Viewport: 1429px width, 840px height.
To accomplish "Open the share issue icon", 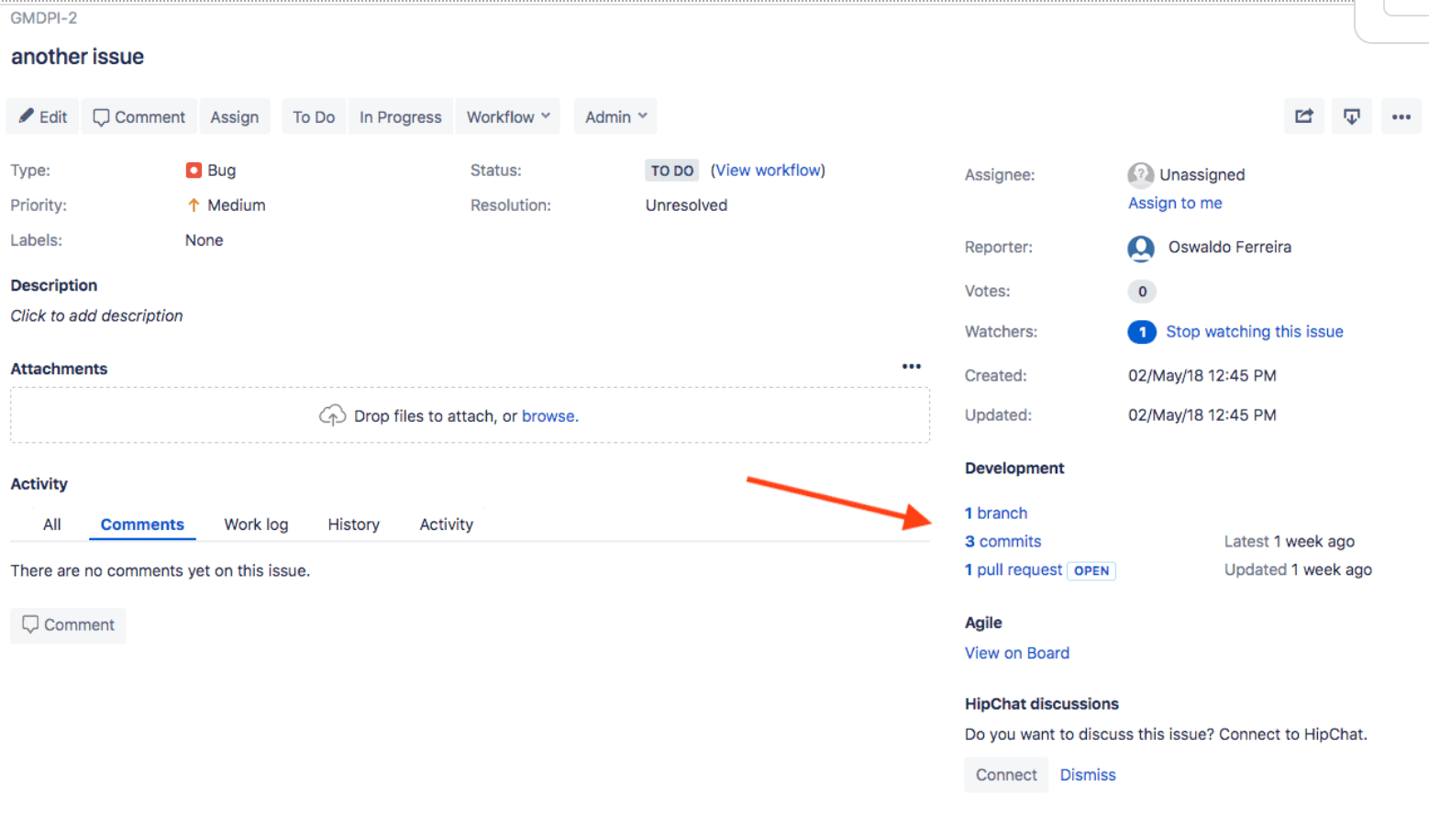I will pyautogui.click(x=1304, y=116).
